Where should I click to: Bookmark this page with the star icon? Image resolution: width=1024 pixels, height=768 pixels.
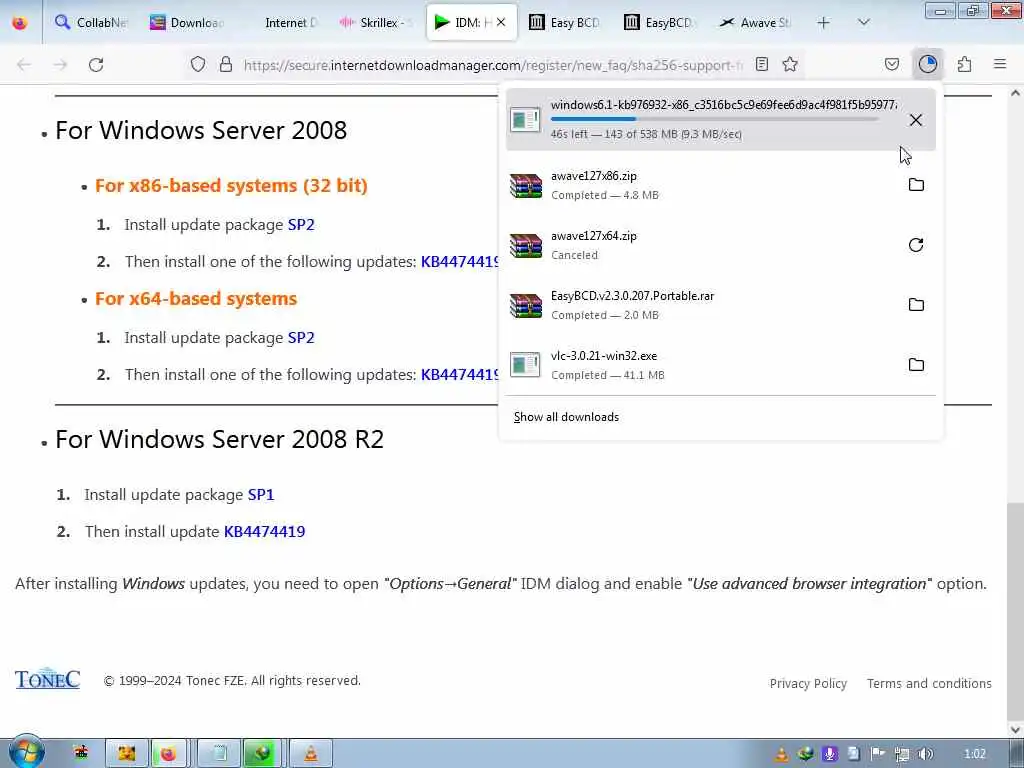pos(790,64)
